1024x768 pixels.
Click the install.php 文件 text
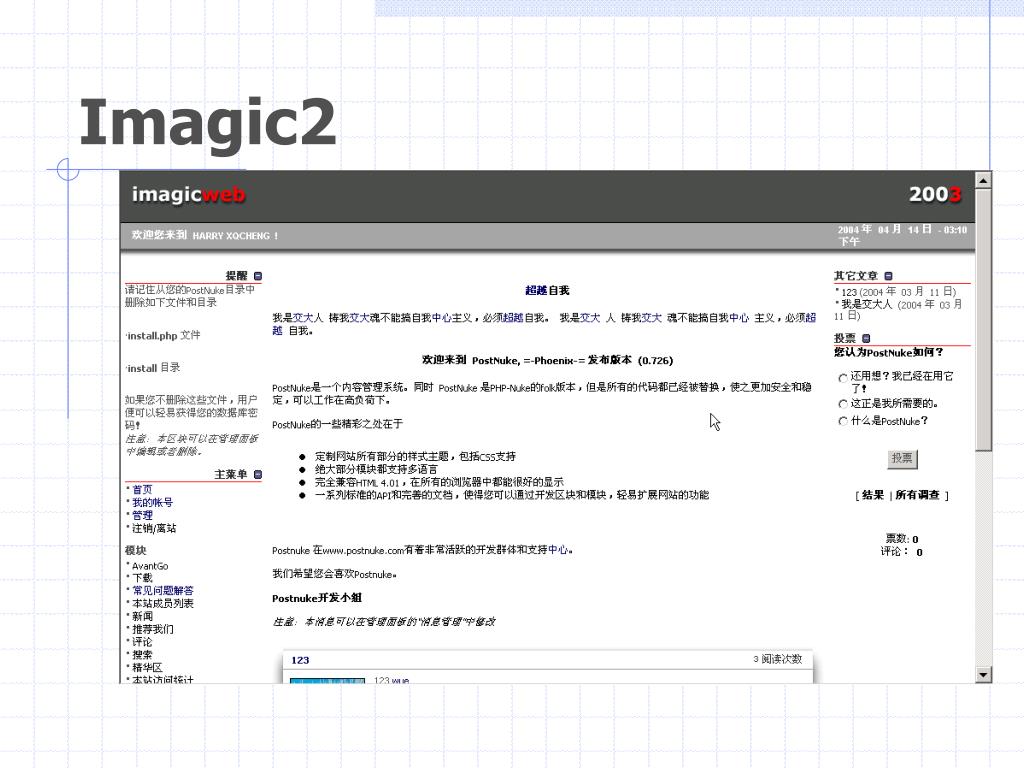coord(164,336)
